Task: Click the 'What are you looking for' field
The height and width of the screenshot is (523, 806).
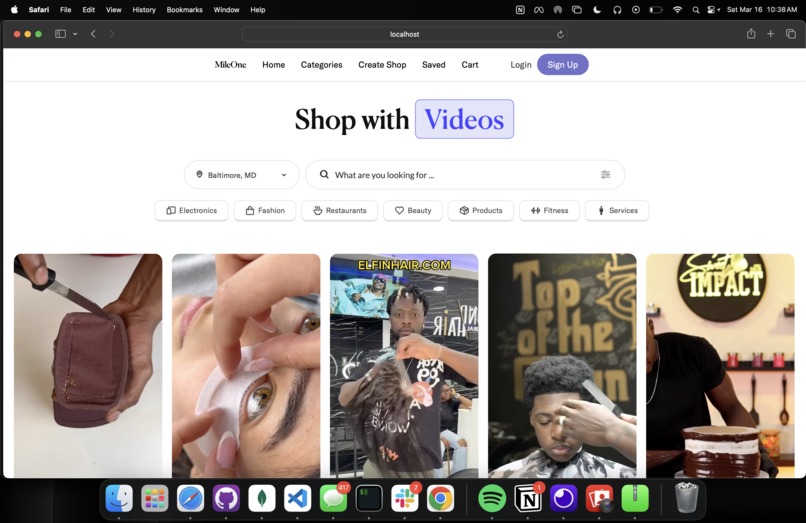Action: point(465,175)
